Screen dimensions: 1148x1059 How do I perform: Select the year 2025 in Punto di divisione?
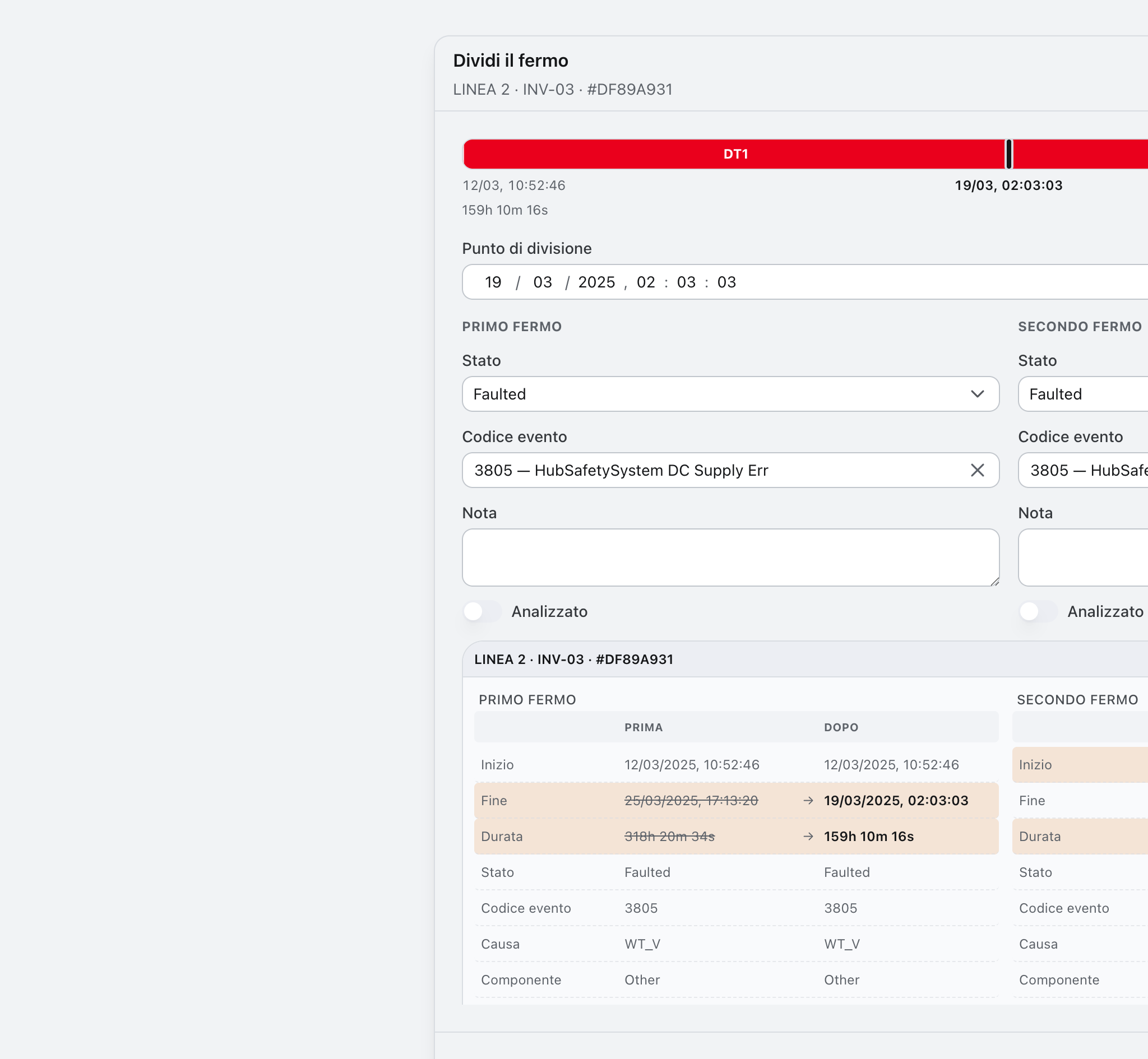[596, 282]
